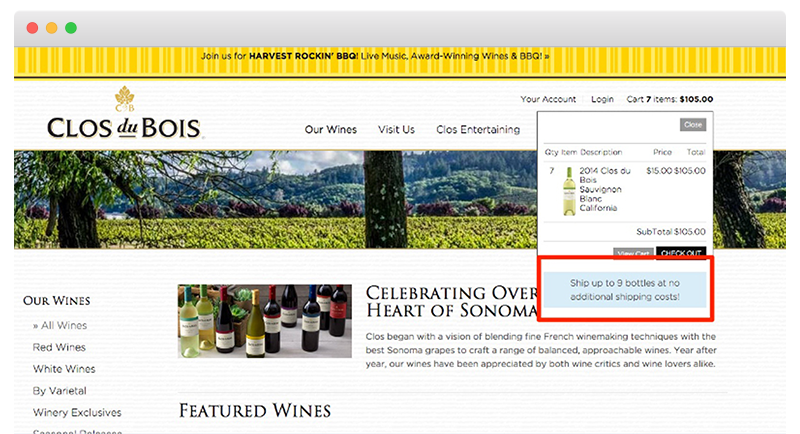This screenshot has height=434, width=800.
Task: Click the Check Out button
Action: tap(681, 252)
